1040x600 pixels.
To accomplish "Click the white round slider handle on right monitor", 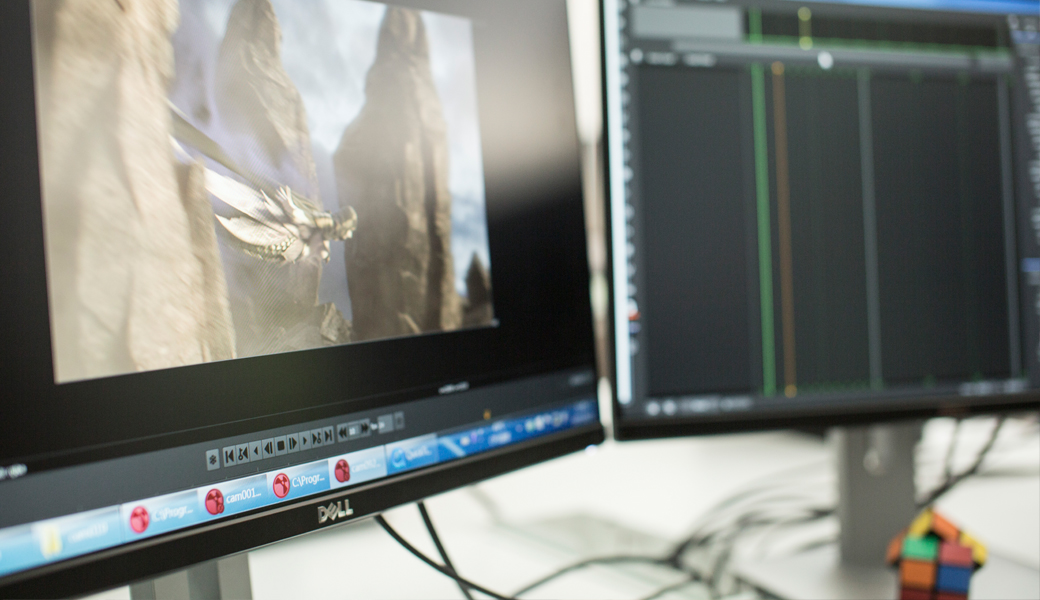I will [824, 60].
